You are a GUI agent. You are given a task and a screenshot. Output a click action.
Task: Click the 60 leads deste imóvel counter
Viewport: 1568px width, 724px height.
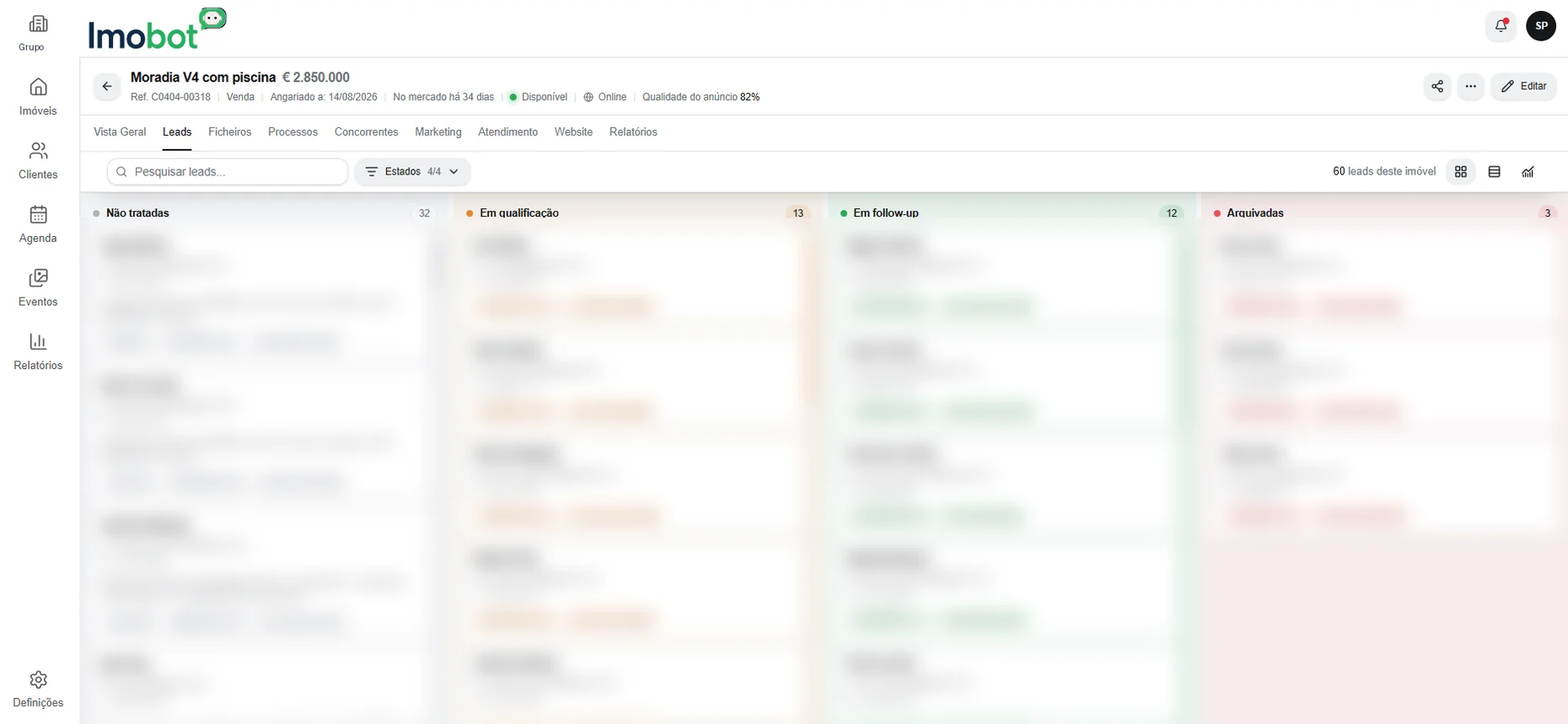pyautogui.click(x=1384, y=172)
